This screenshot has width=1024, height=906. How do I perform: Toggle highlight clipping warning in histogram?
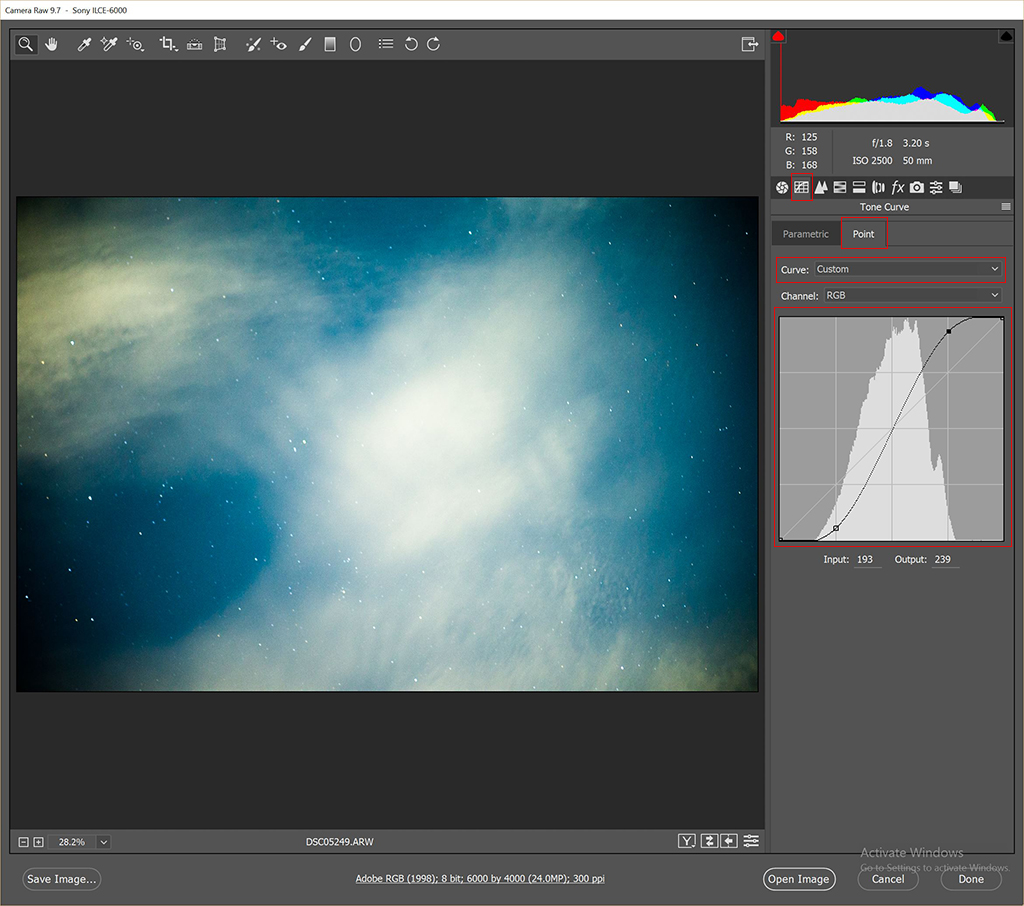[x=1006, y=37]
